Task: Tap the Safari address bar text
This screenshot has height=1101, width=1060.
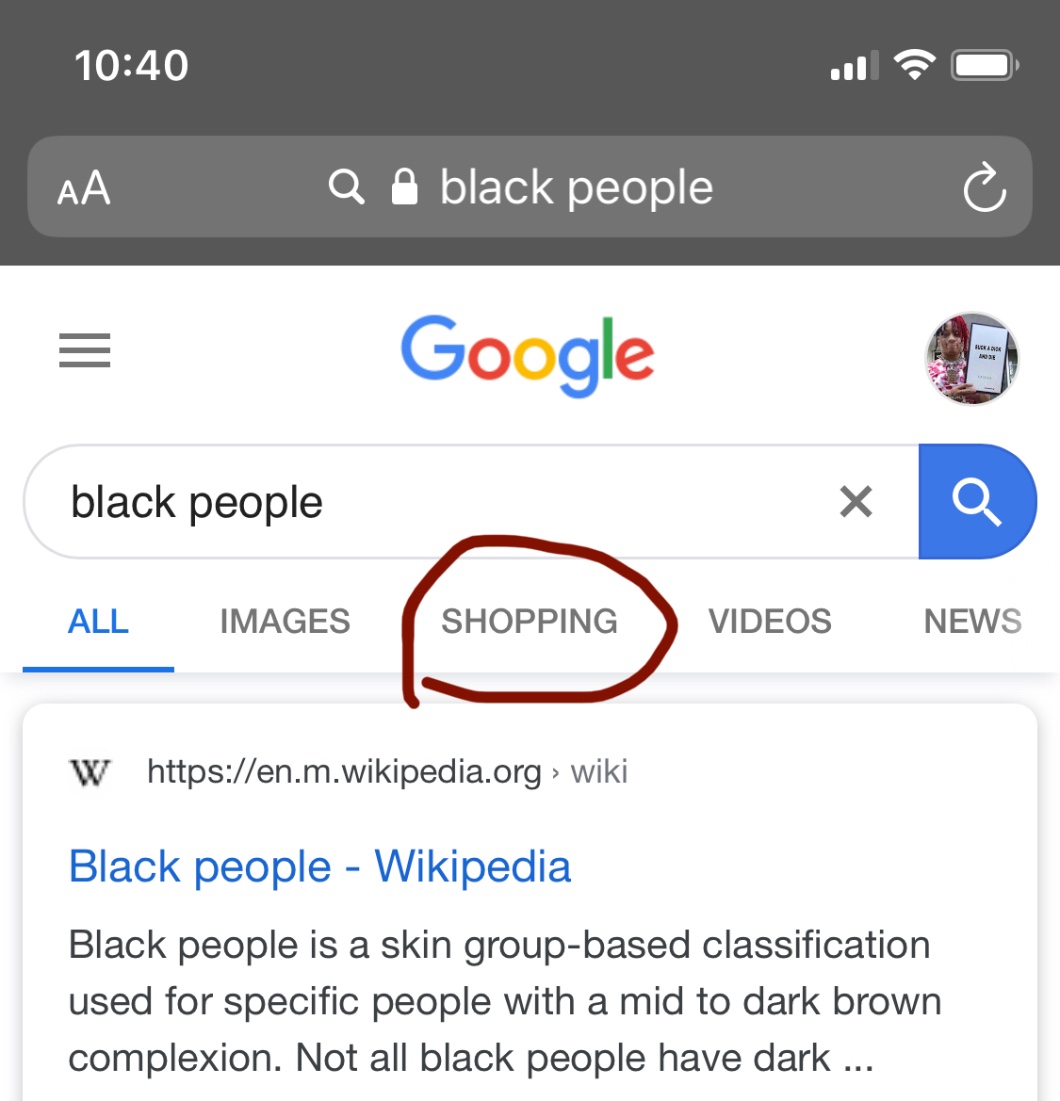Action: [576, 188]
